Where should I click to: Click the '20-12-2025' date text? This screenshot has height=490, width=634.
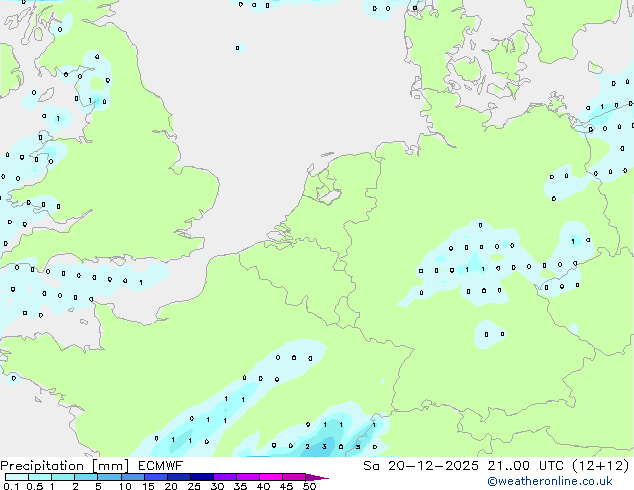coord(433,466)
